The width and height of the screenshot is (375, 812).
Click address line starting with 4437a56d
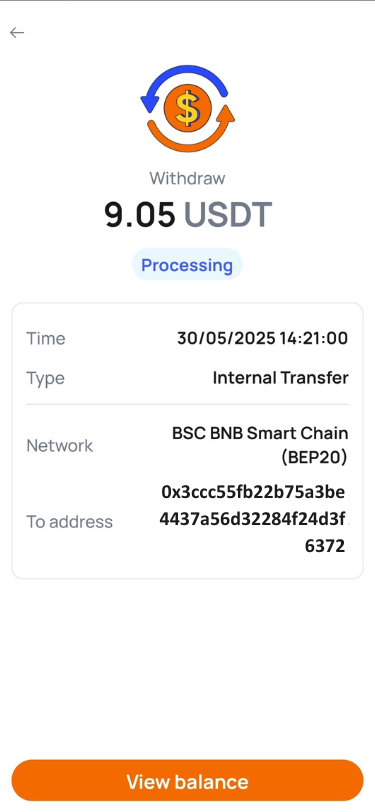tap(253, 519)
